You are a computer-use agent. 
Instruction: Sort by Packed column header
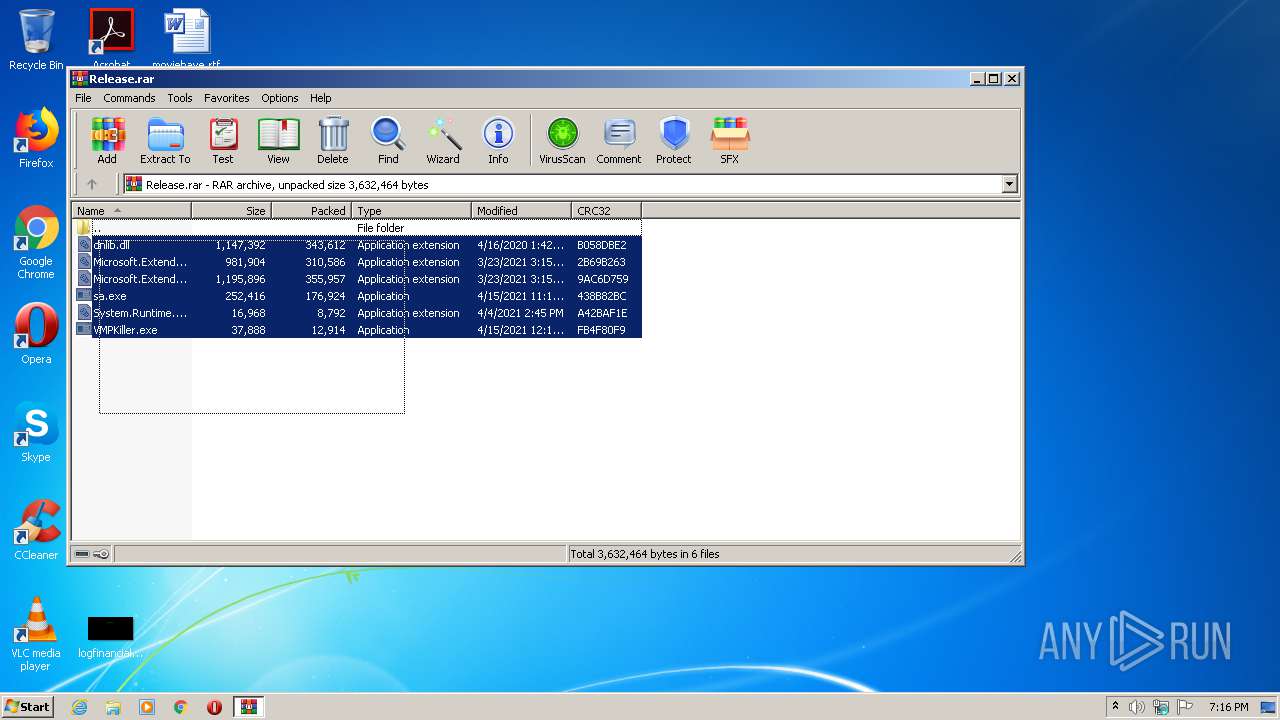coord(311,211)
